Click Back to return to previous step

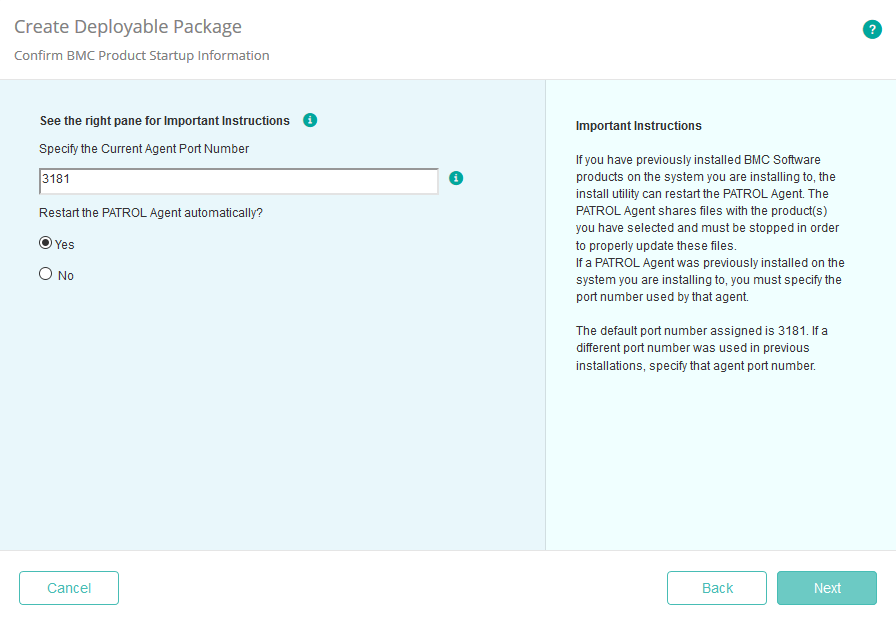[717, 588]
